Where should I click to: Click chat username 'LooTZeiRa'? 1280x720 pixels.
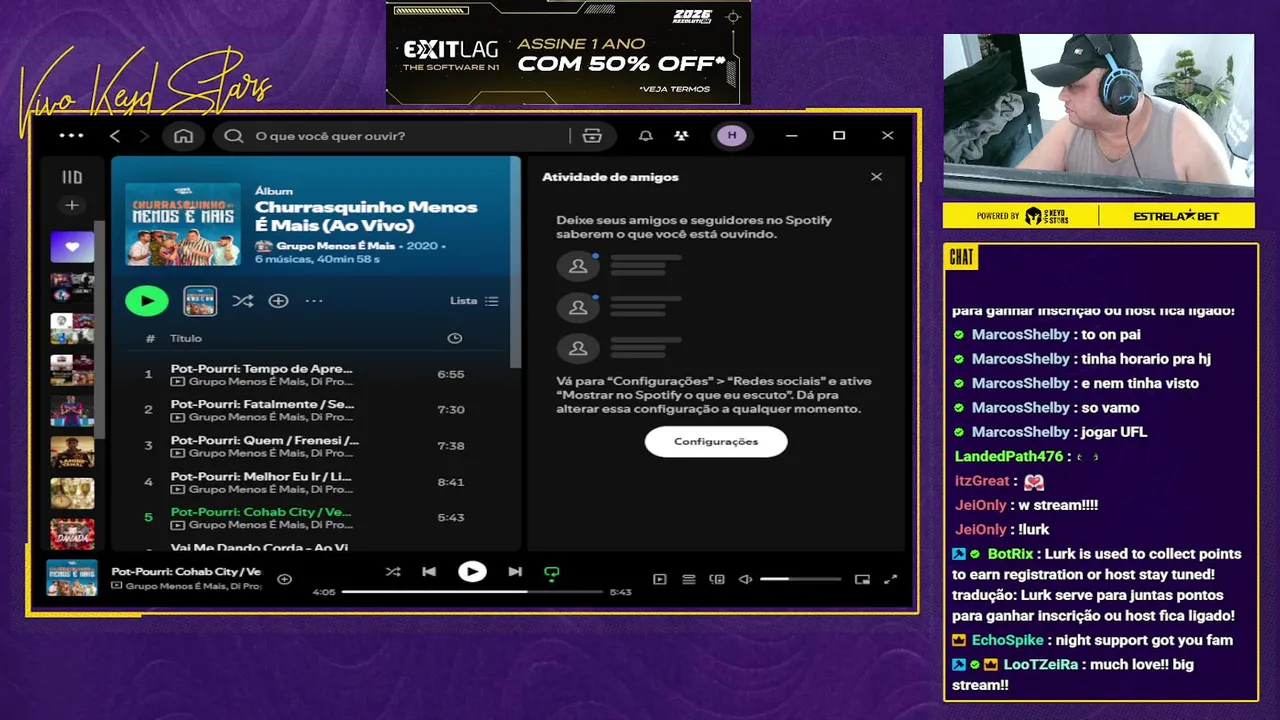point(1040,664)
